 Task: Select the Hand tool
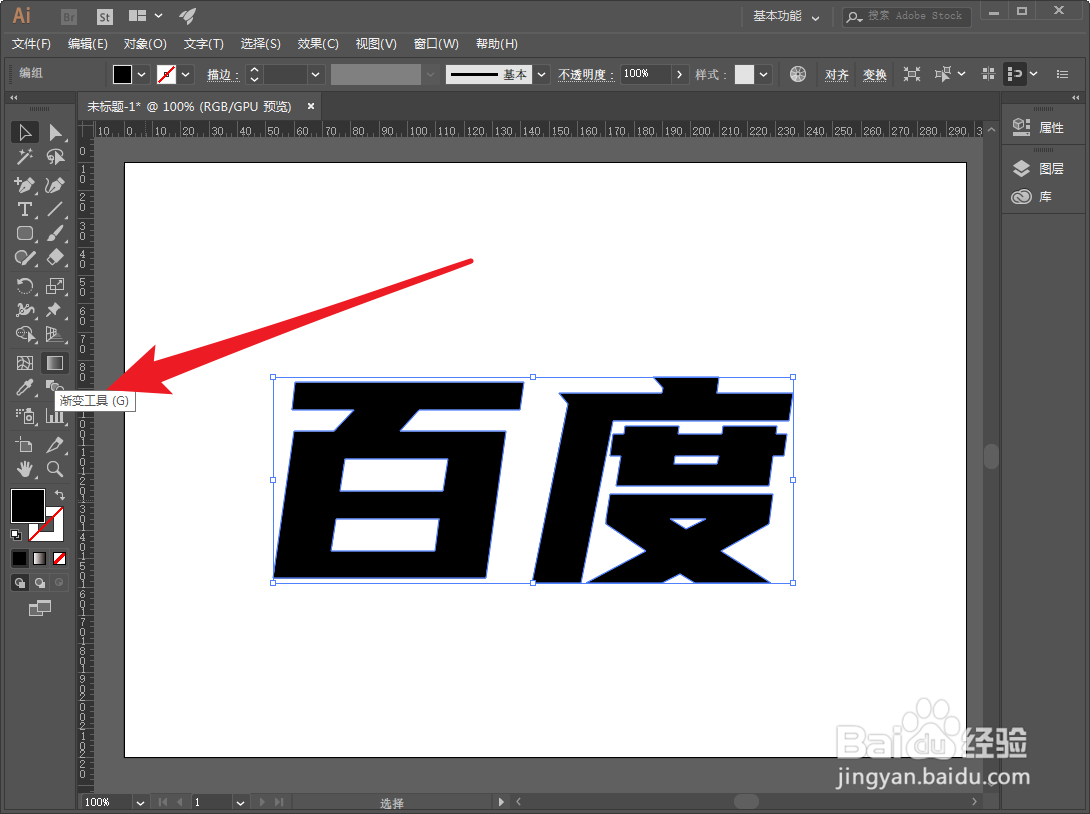(25, 469)
